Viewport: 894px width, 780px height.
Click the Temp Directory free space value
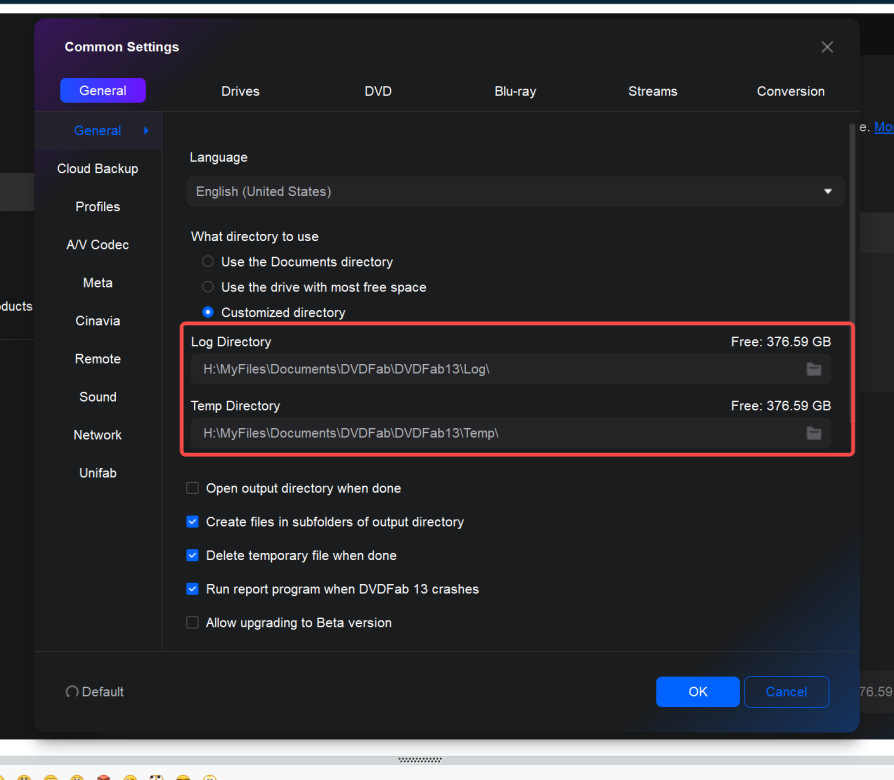781,405
